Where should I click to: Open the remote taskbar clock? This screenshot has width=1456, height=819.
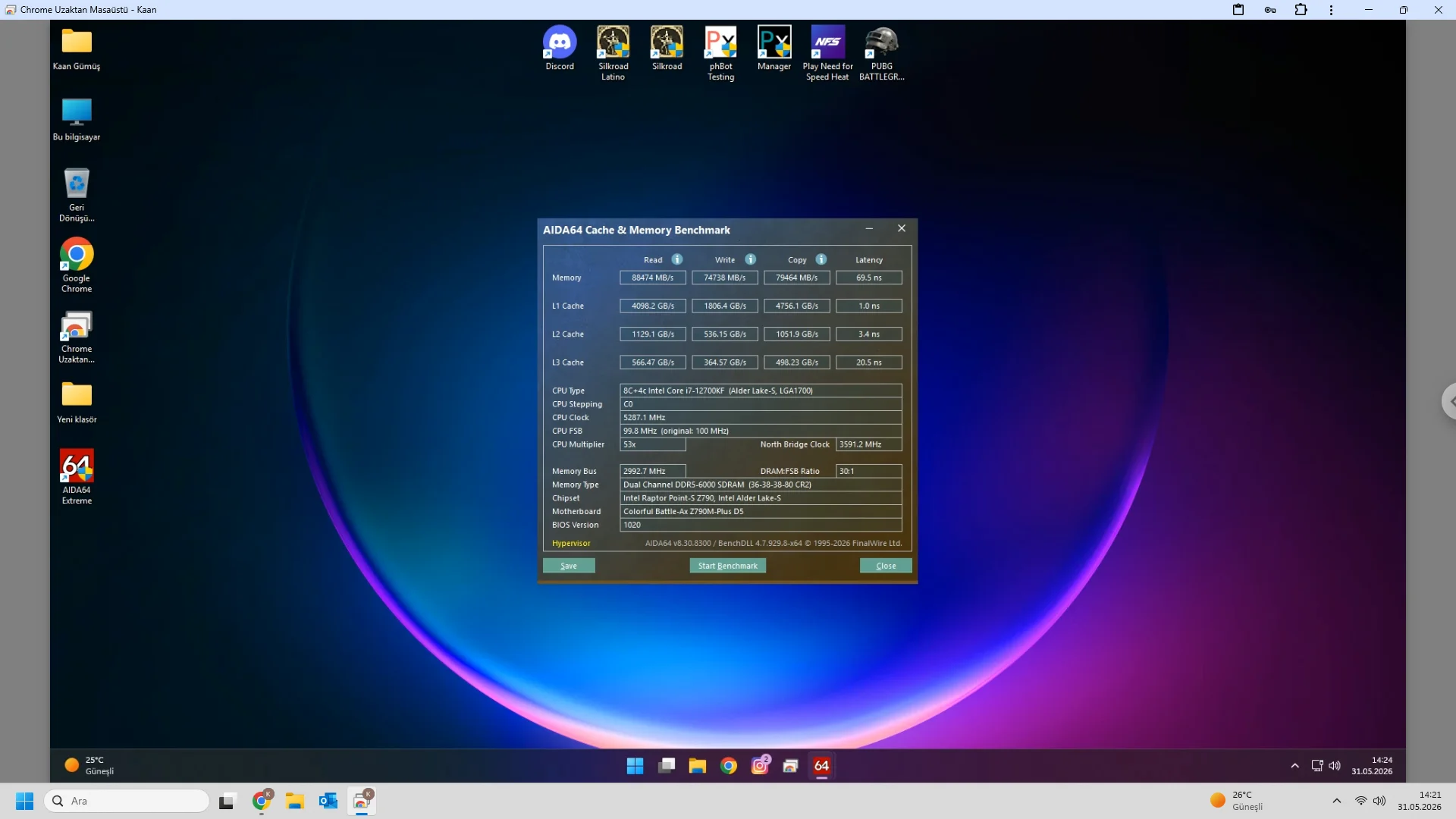click(x=1372, y=766)
